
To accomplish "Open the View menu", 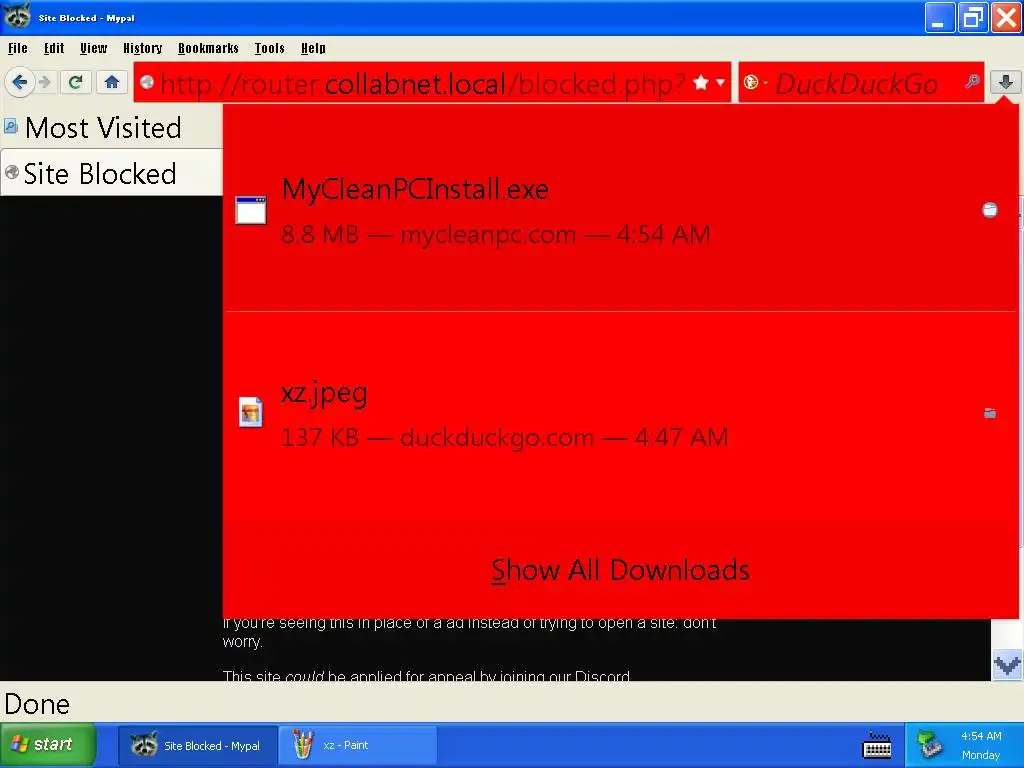I will click(x=93, y=48).
